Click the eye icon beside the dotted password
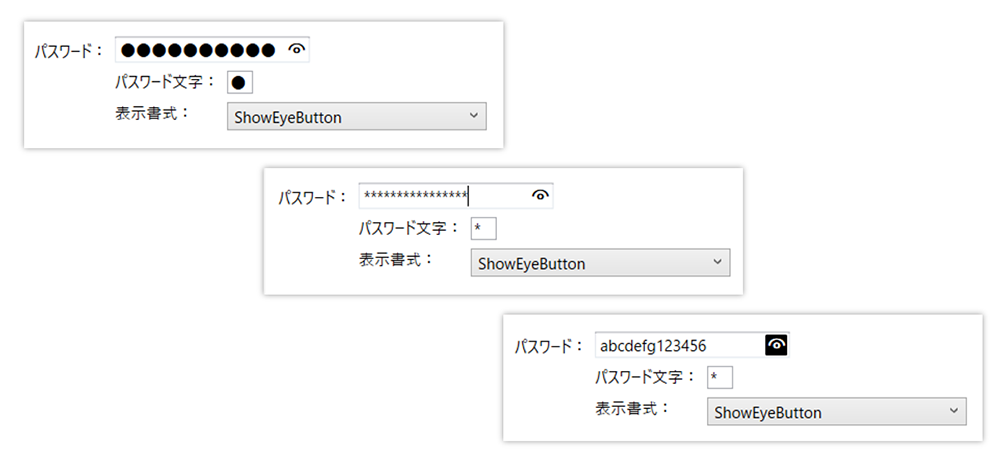Image resolution: width=1000 pixels, height=460 pixels. coord(297,49)
